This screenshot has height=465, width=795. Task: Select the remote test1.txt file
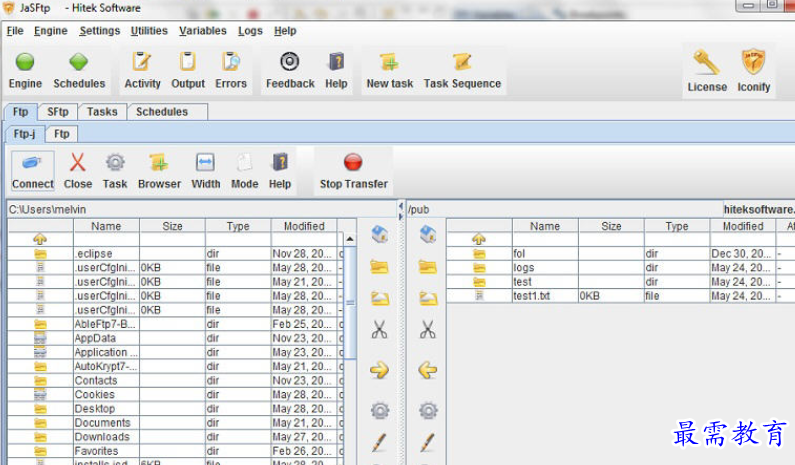[621, 296]
